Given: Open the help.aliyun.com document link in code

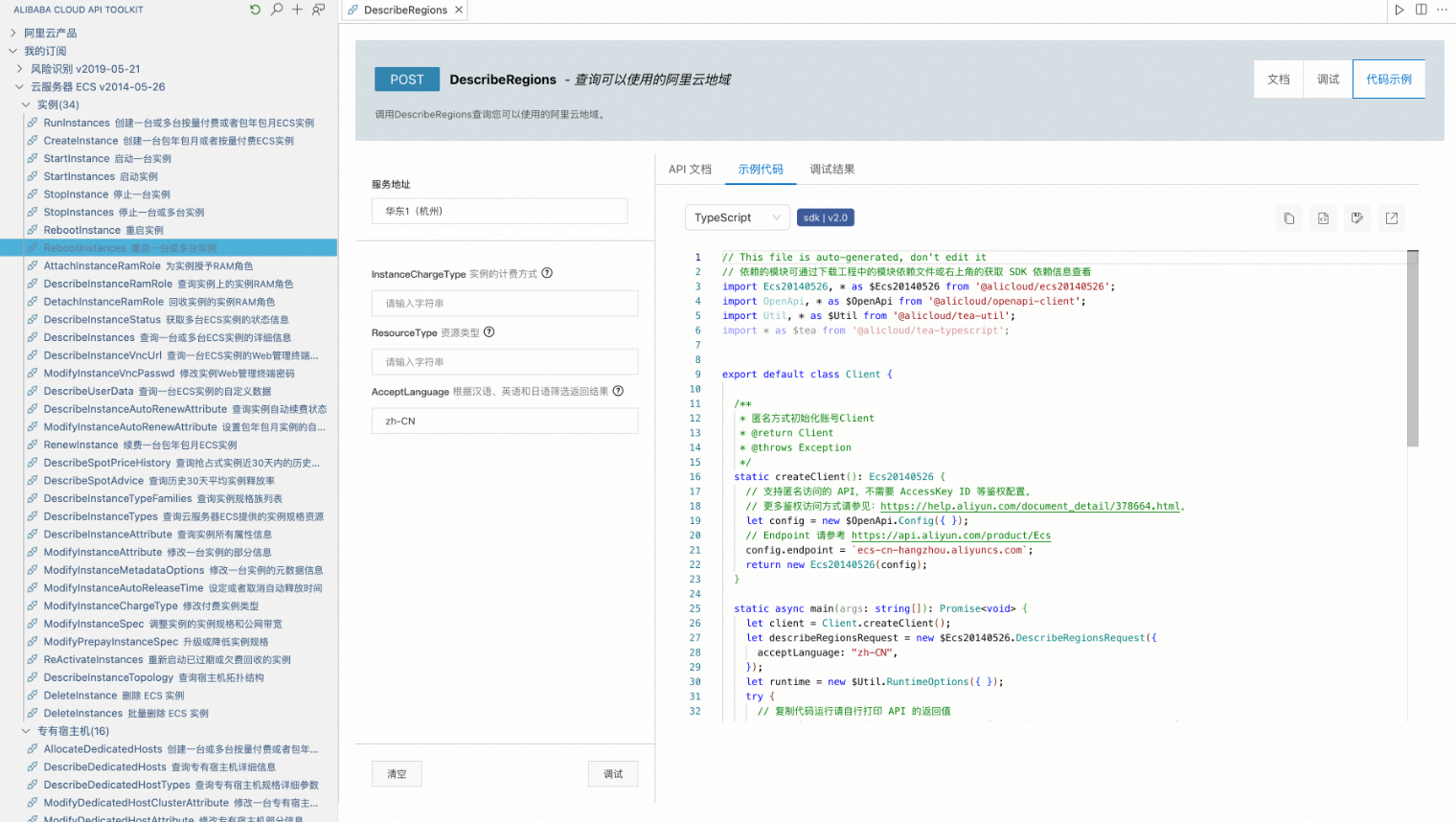Looking at the screenshot, I should point(1030,506).
